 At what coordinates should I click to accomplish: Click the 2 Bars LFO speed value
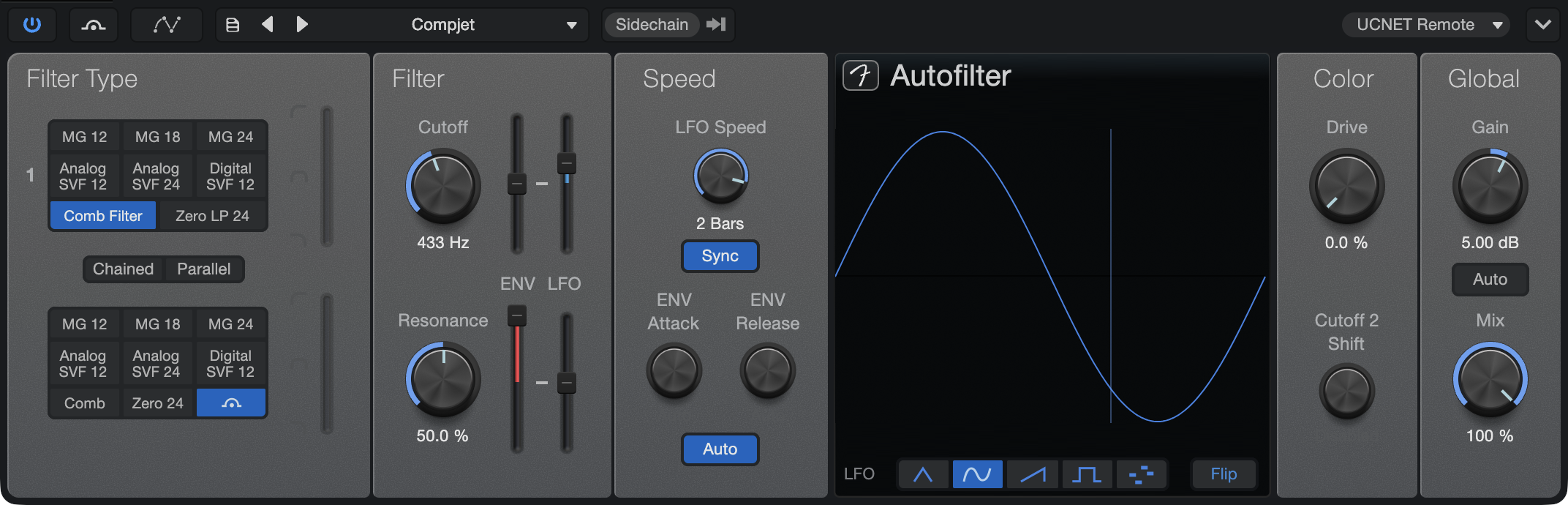[x=720, y=223]
